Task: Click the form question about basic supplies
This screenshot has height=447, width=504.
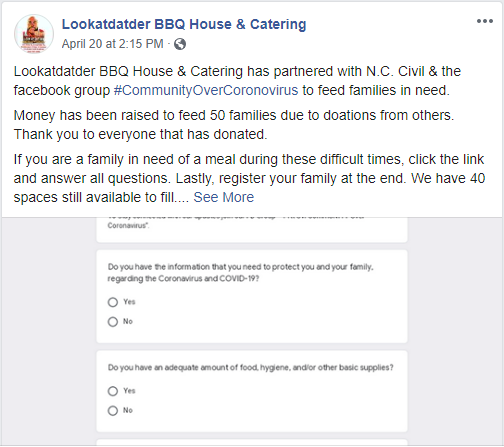Action: pos(251,367)
